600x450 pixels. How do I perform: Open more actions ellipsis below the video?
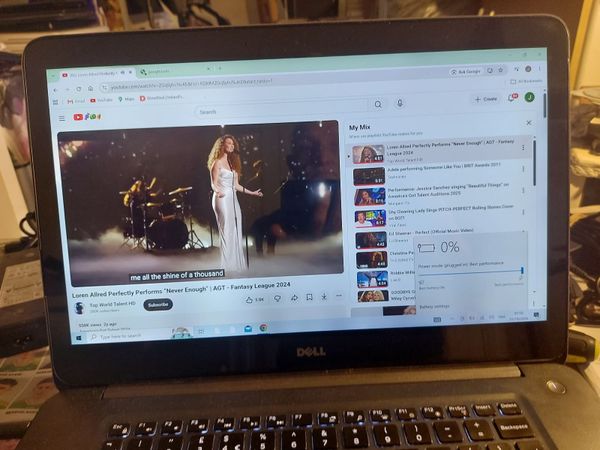point(339,296)
